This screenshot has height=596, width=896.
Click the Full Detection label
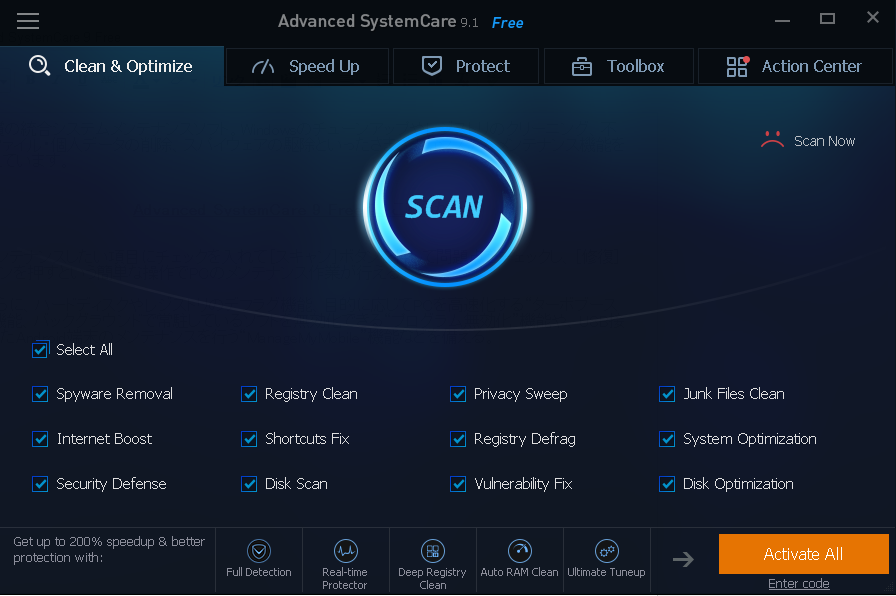259,572
